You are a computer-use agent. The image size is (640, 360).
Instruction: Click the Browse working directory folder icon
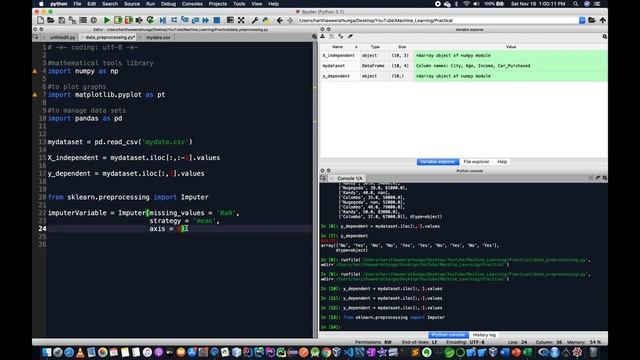coord(592,20)
